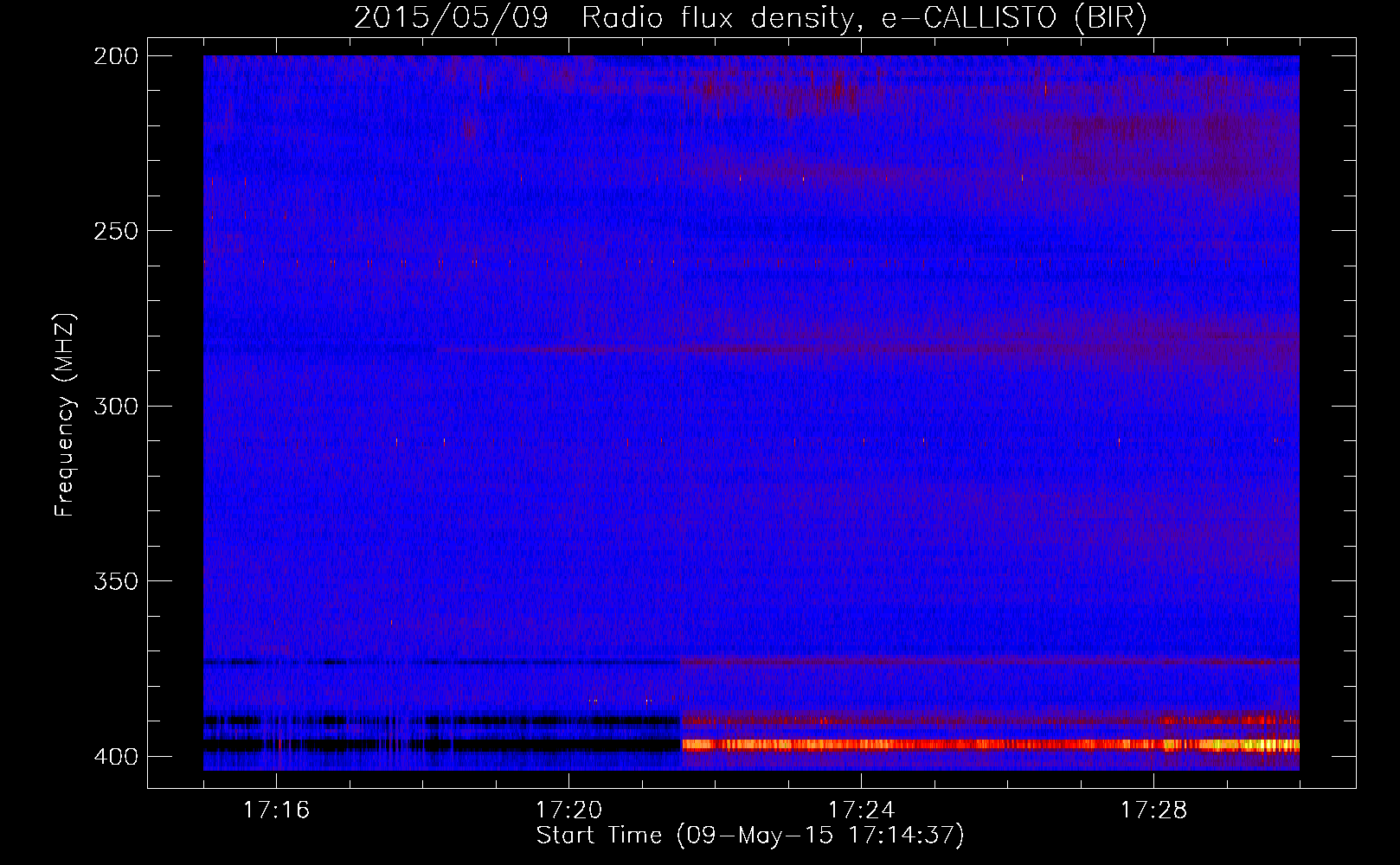Click the bright yellow emission band near 400 MHz

coord(990,745)
